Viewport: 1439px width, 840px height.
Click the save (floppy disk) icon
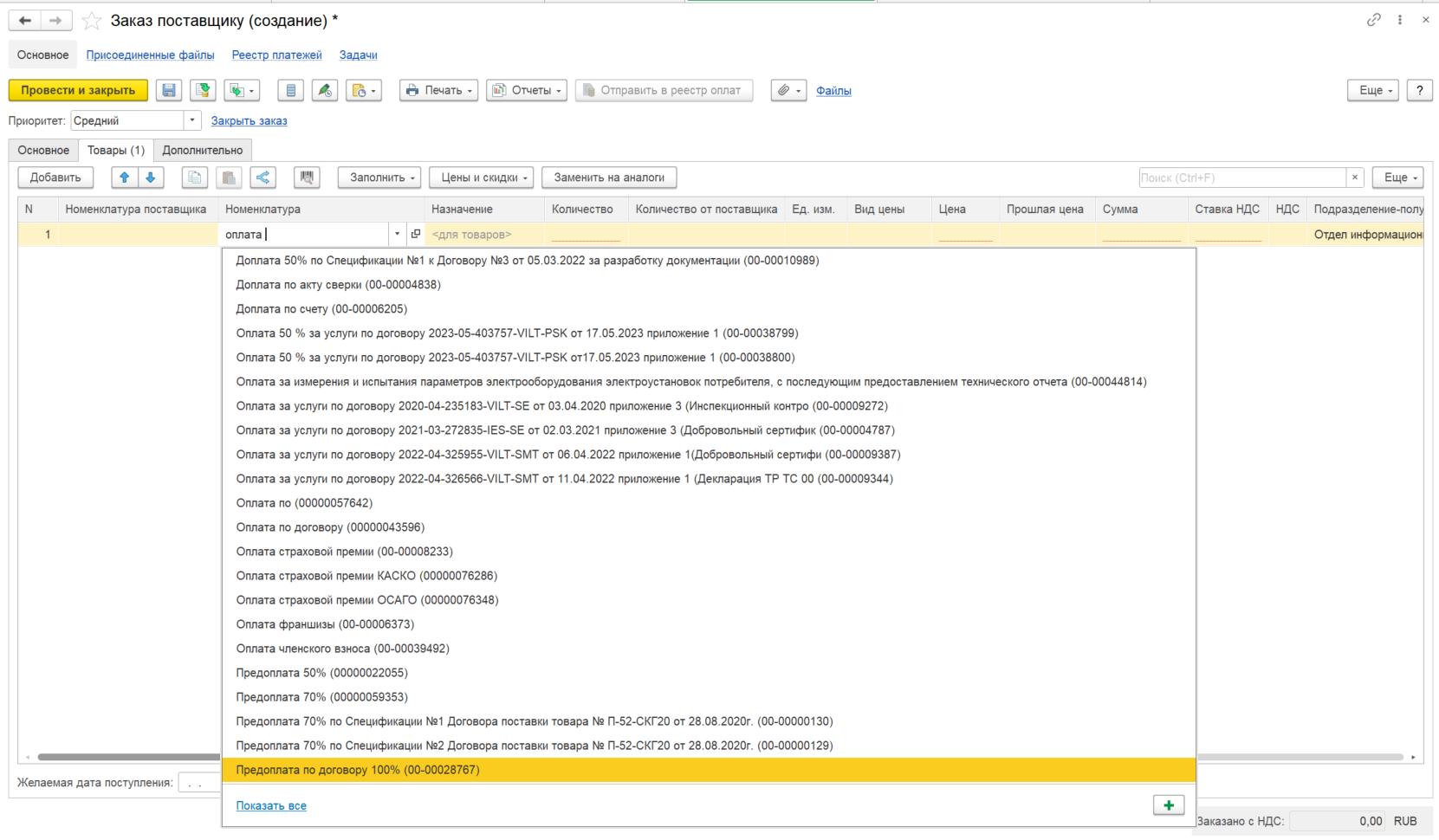[169, 90]
